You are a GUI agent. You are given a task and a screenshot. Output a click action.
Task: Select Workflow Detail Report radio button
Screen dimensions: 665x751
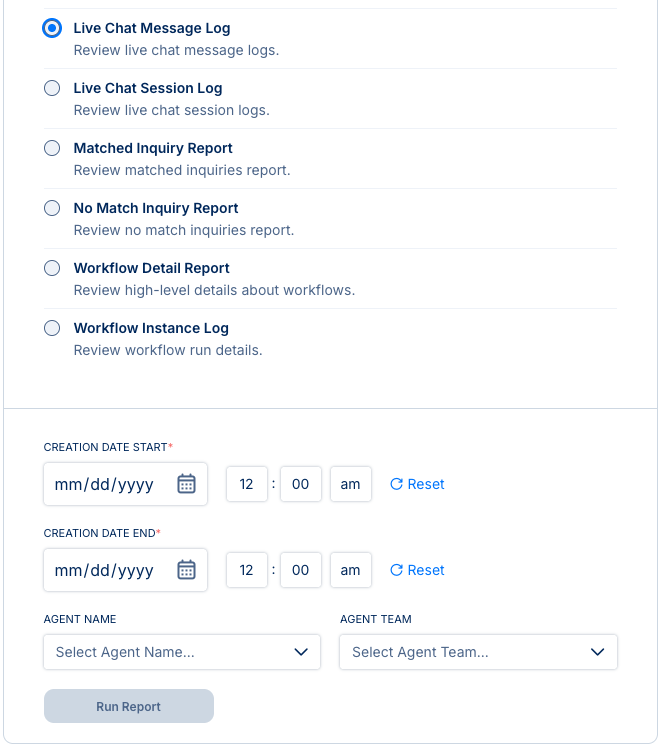[x=52, y=268]
